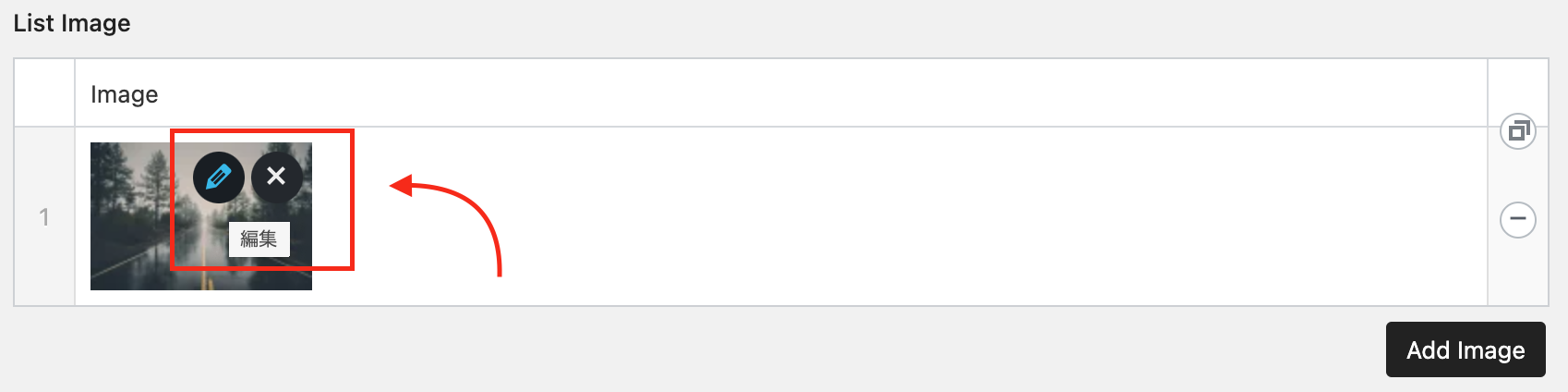Click the gray area left of Add Image
Viewport: 1568px width, 392px height.
tap(831, 349)
